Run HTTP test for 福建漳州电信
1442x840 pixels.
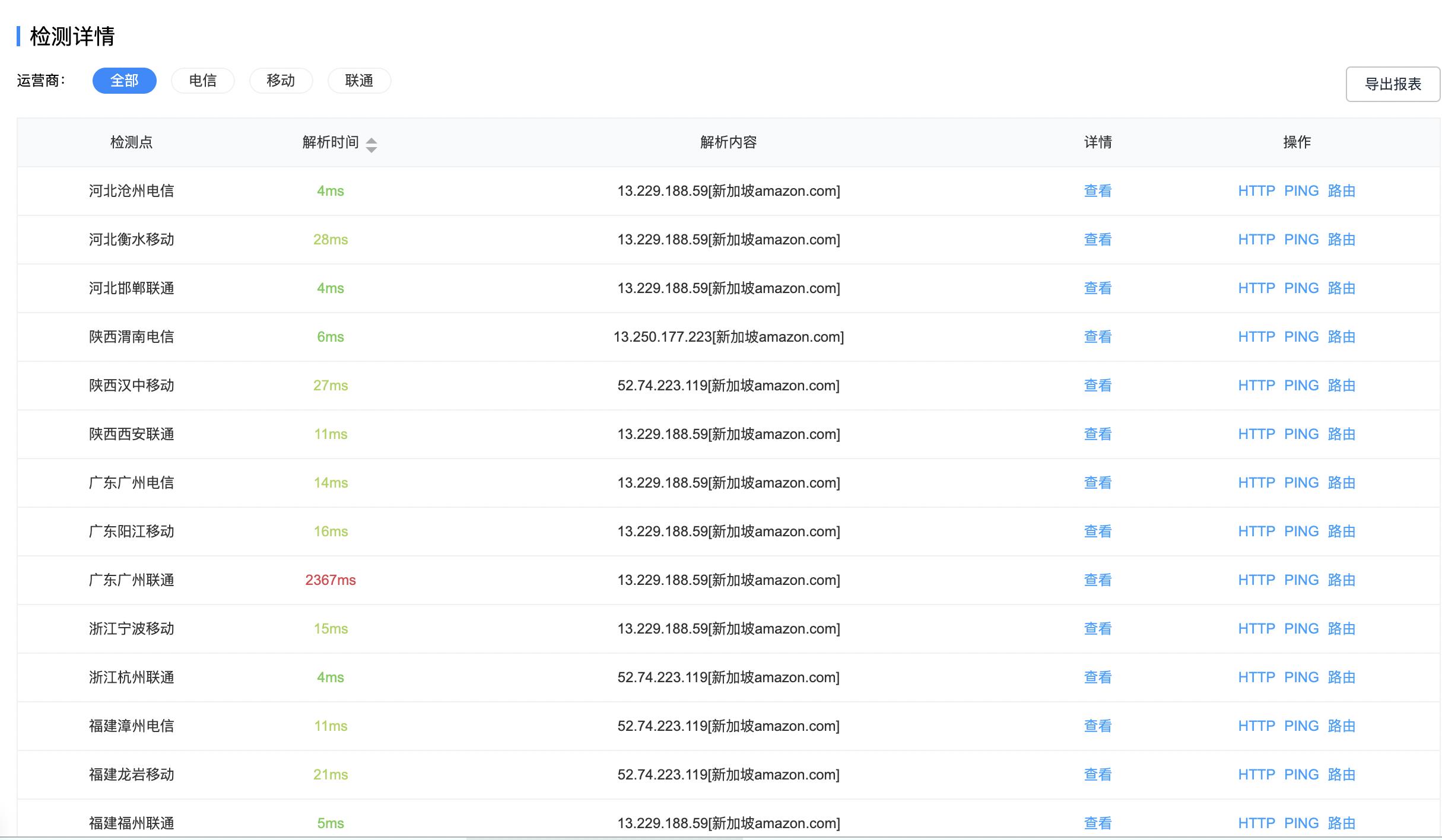(x=1256, y=726)
